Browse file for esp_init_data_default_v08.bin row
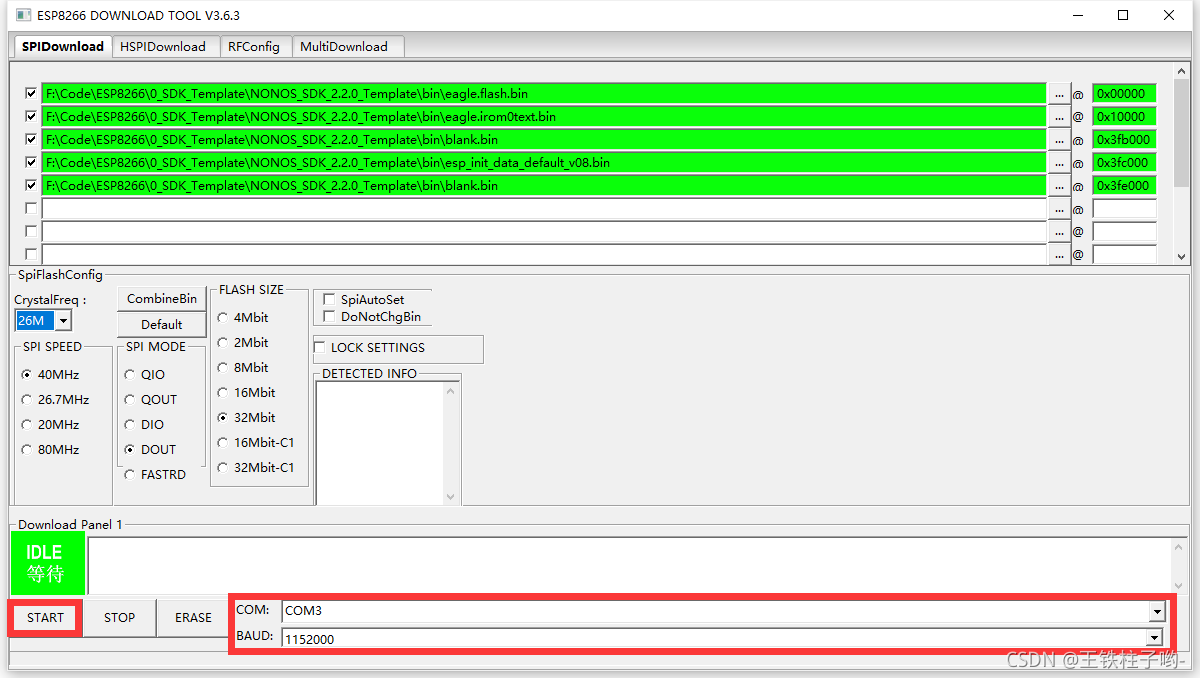The image size is (1200, 678). pyautogui.click(x=1059, y=162)
